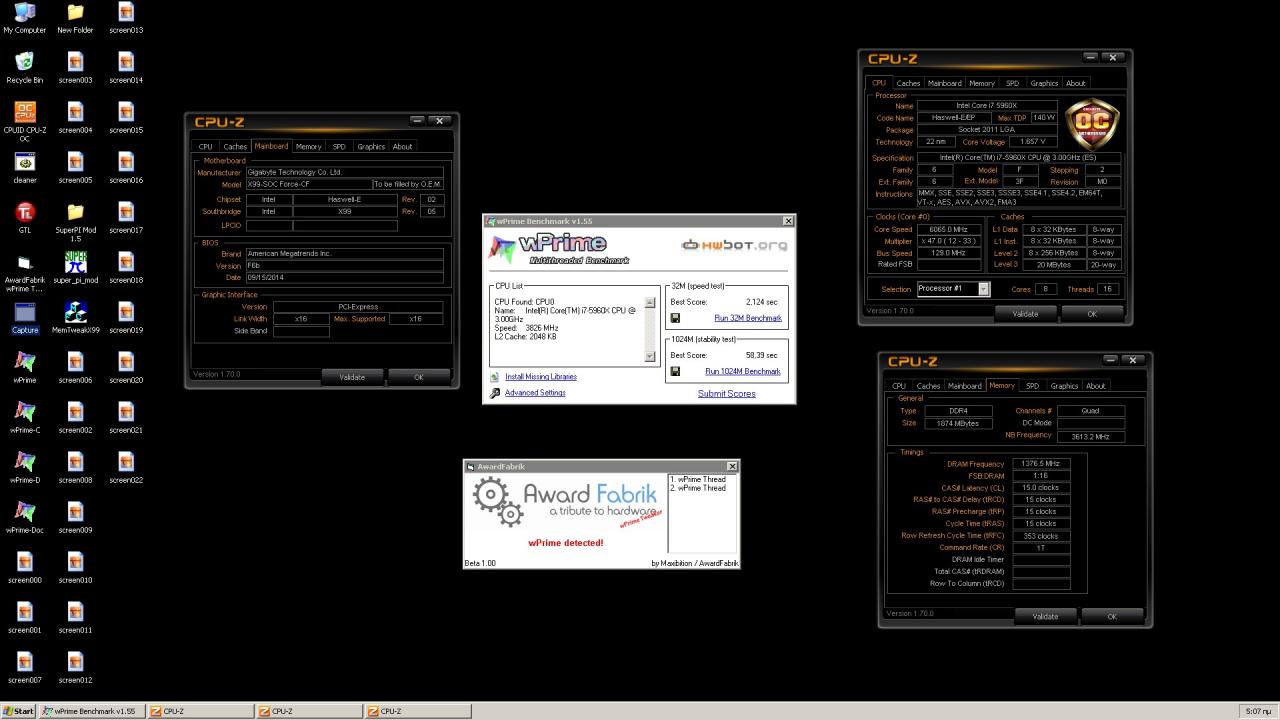The image size is (1280, 720).
Task: Open Graphics tab in mainboard CPU-Z window
Action: 371,146
